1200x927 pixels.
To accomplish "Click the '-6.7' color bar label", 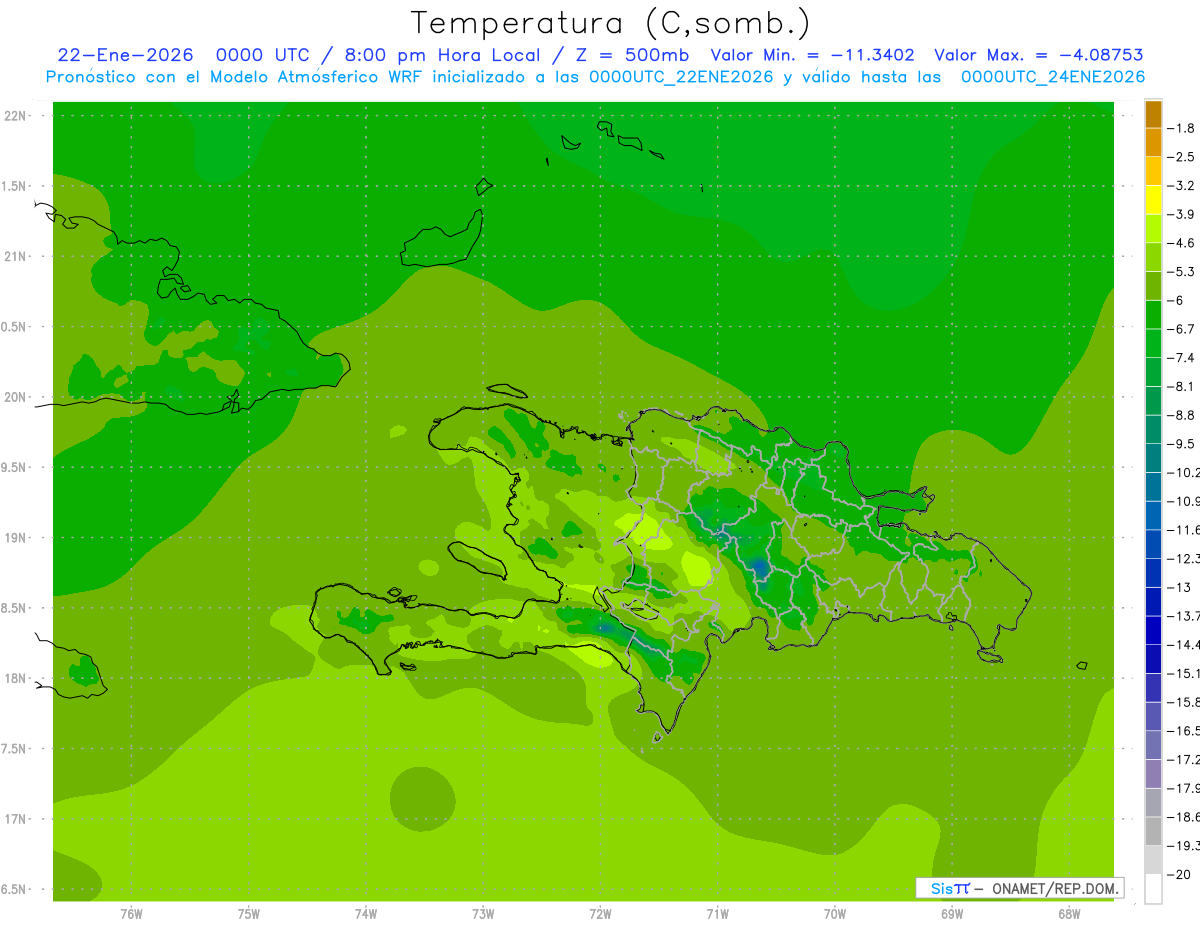I will pyautogui.click(x=1181, y=329).
